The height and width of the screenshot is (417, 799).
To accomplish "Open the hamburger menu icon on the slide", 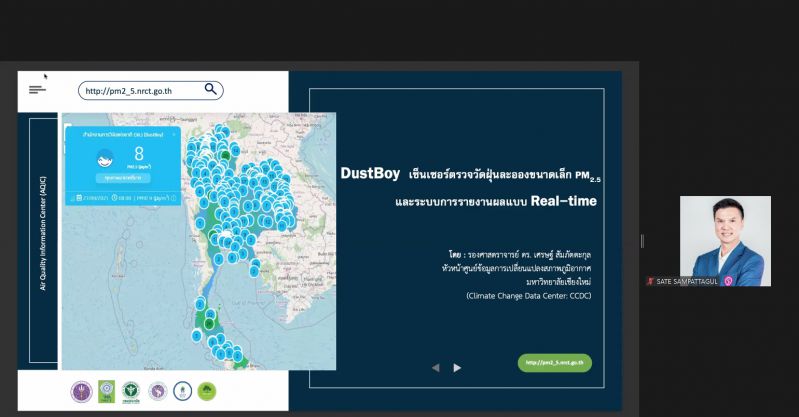I will click(37, 90).
